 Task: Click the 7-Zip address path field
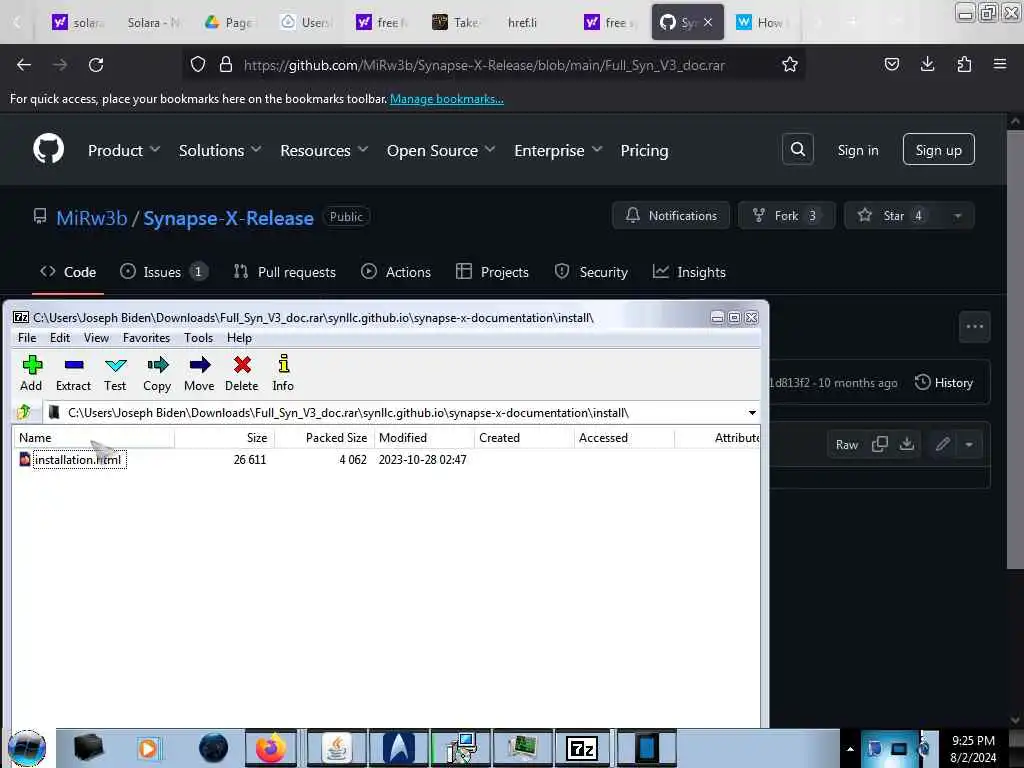tap(402, 413)
